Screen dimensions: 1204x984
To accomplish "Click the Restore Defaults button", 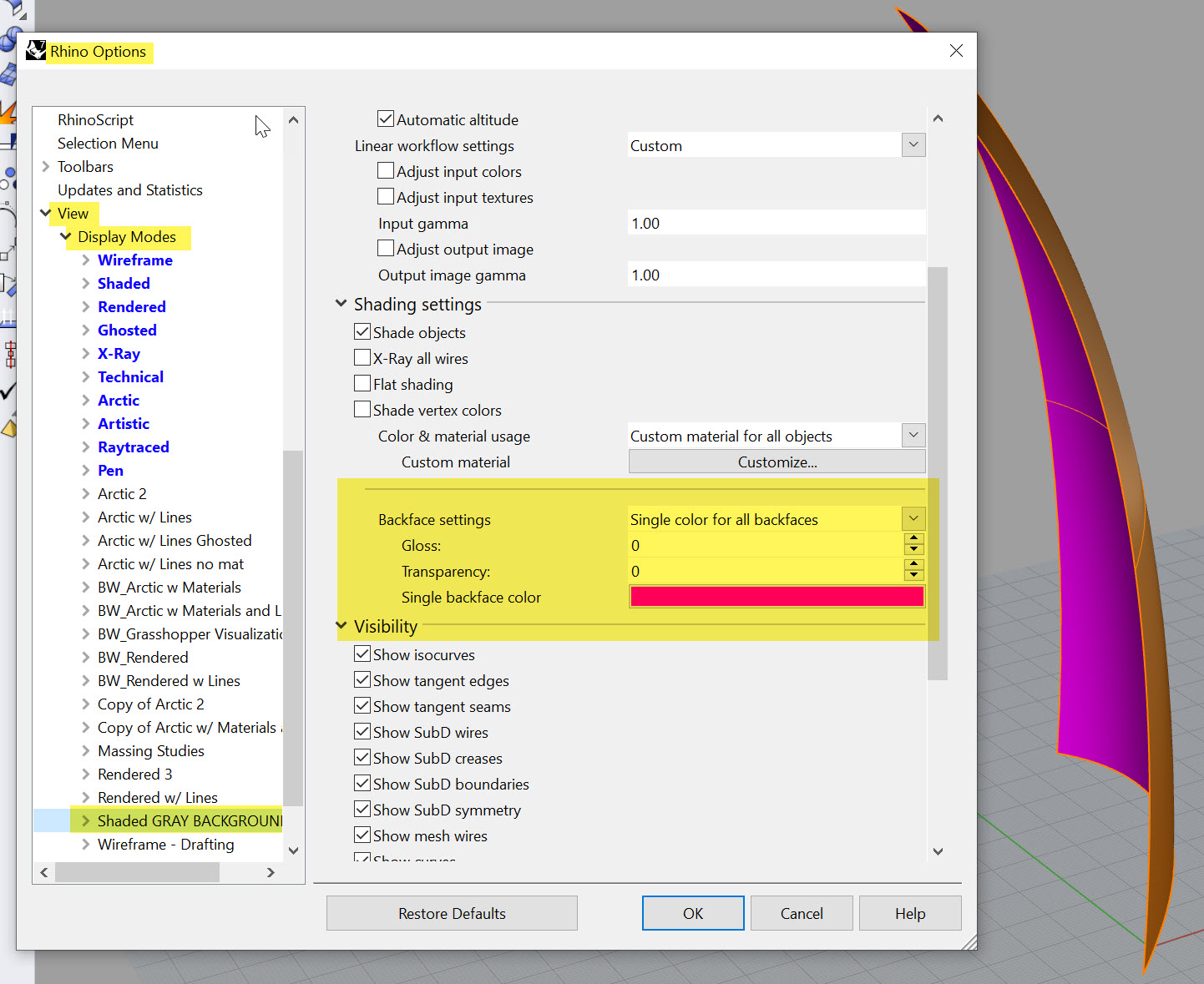I will coord(452,913).
